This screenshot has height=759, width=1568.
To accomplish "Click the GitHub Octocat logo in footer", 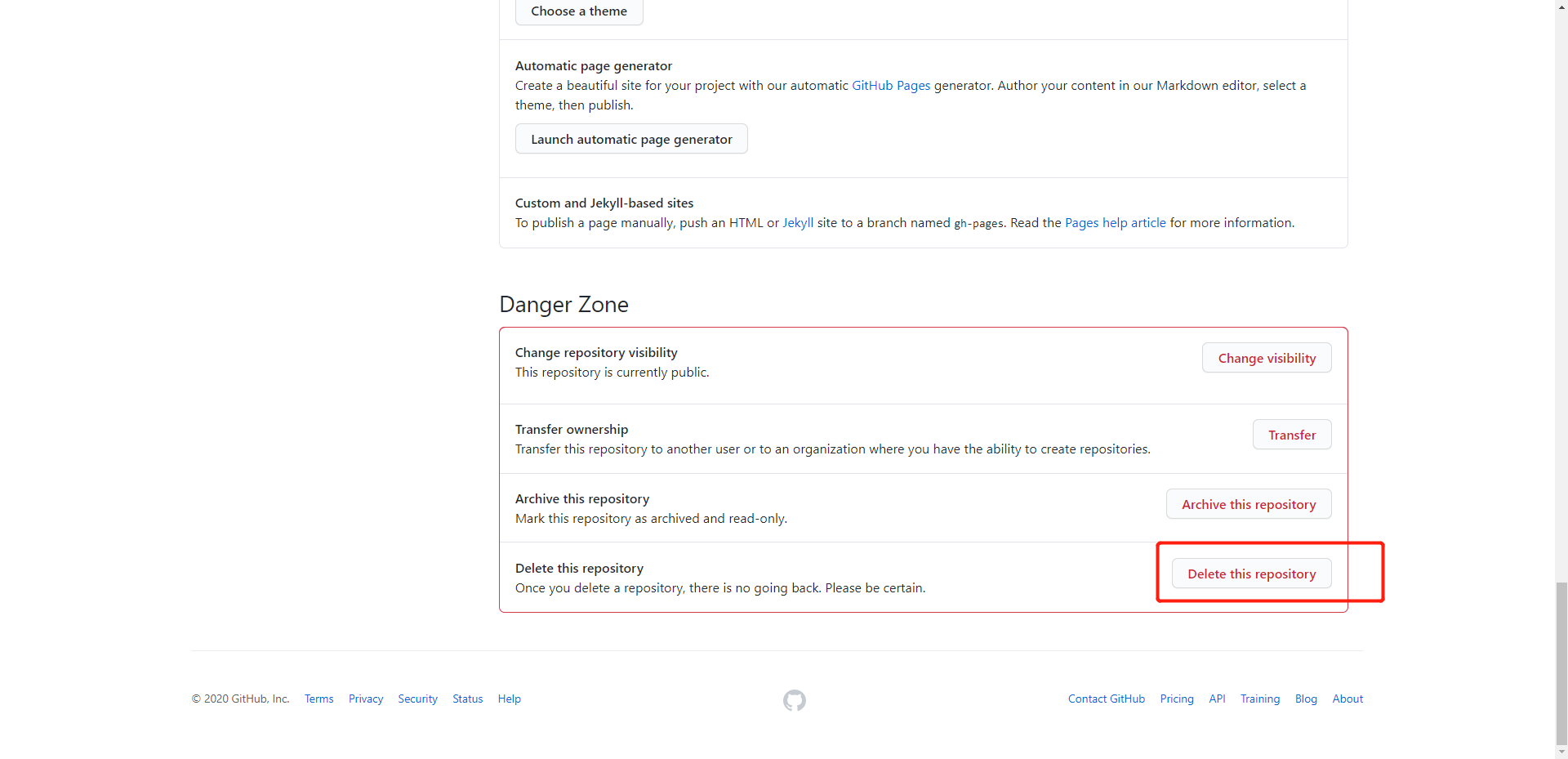I will click(794, 700).
